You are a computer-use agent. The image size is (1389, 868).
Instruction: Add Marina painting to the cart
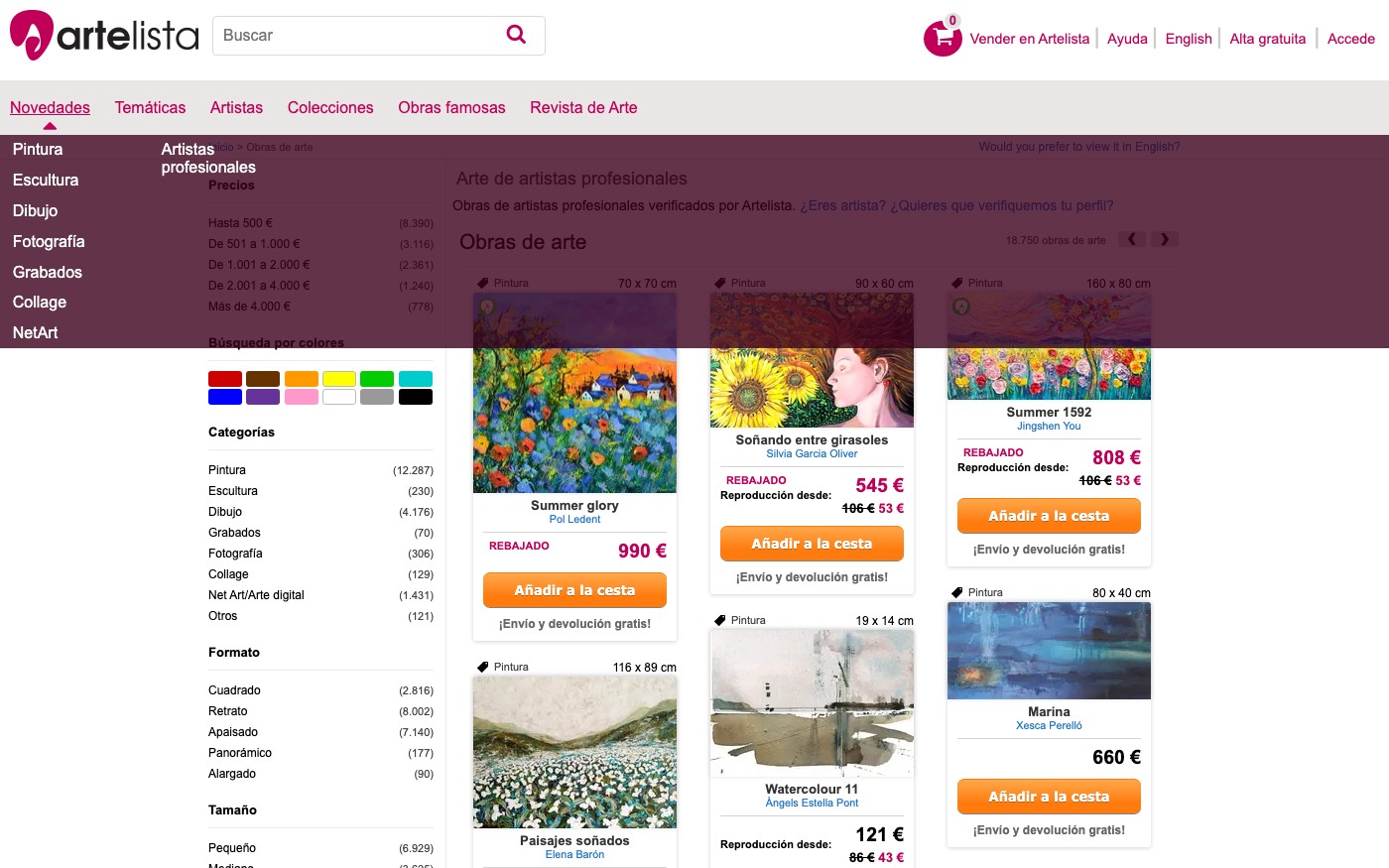pyautogui.click(x=1049, y=797)
